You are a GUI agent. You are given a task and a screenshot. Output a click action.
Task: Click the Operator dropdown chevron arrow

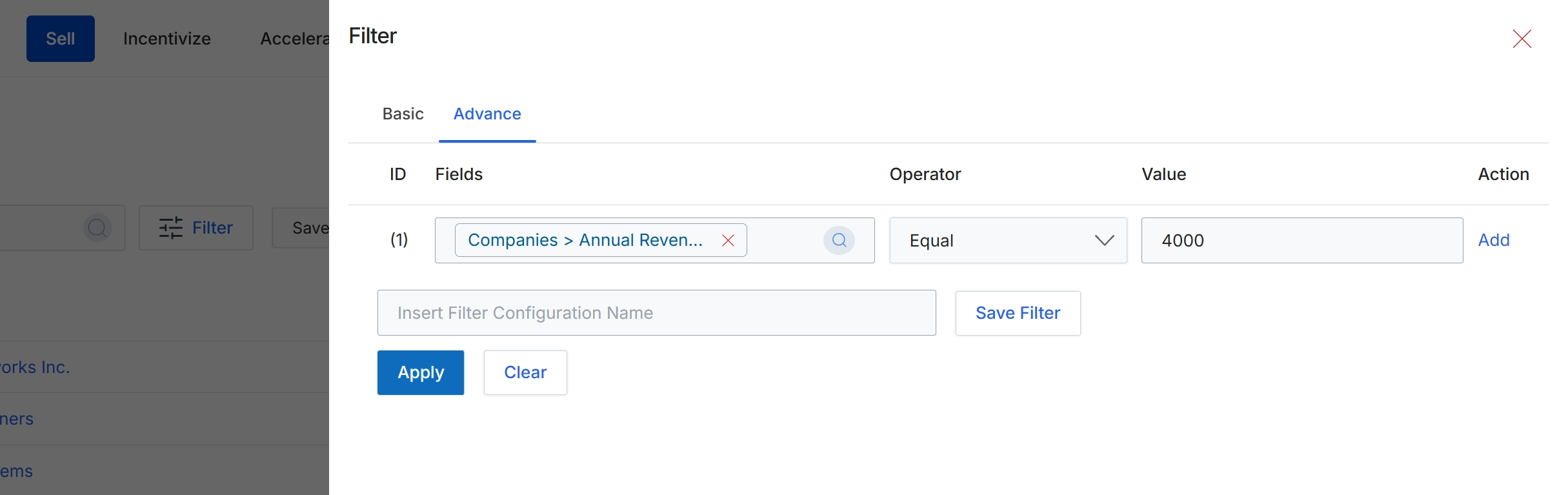1104,241
